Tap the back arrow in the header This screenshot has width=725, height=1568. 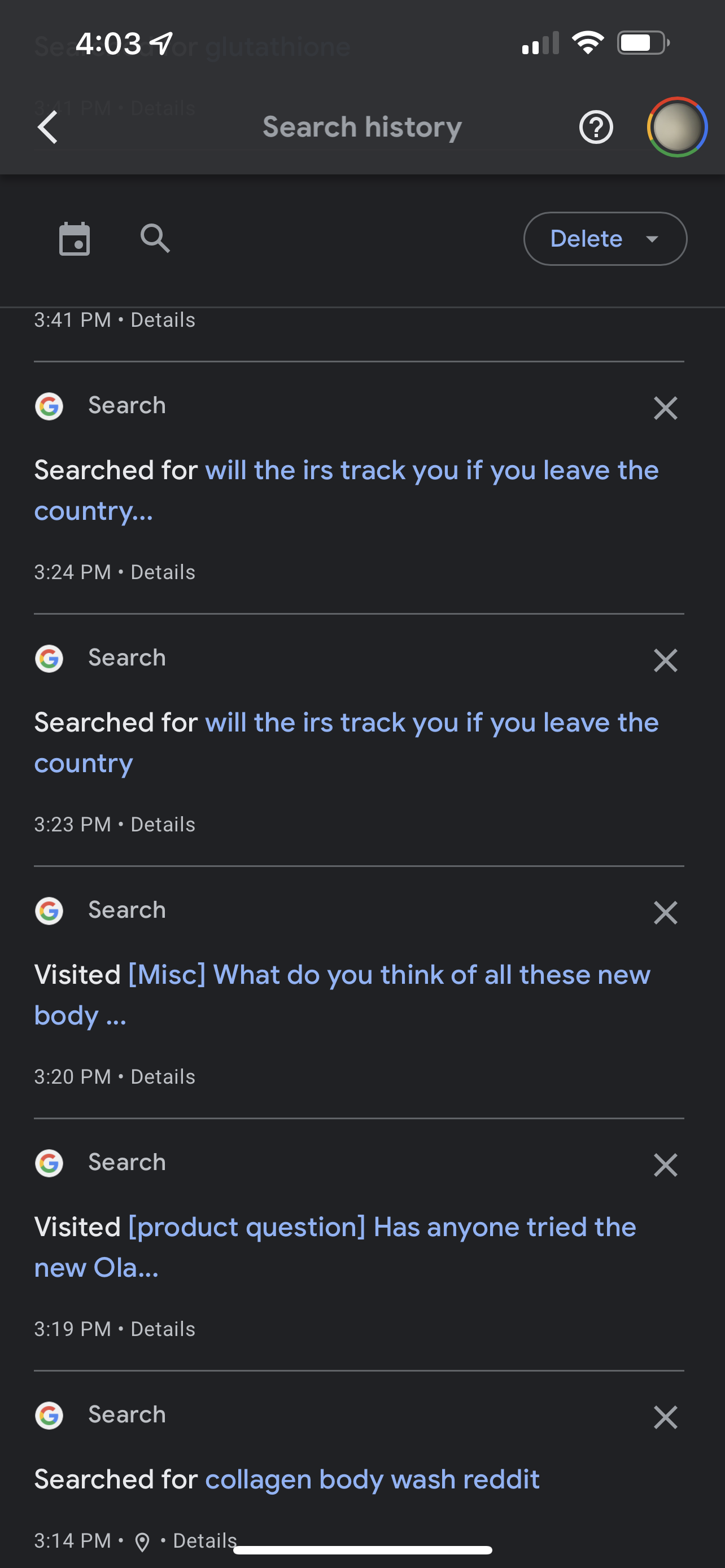point(47,127)
